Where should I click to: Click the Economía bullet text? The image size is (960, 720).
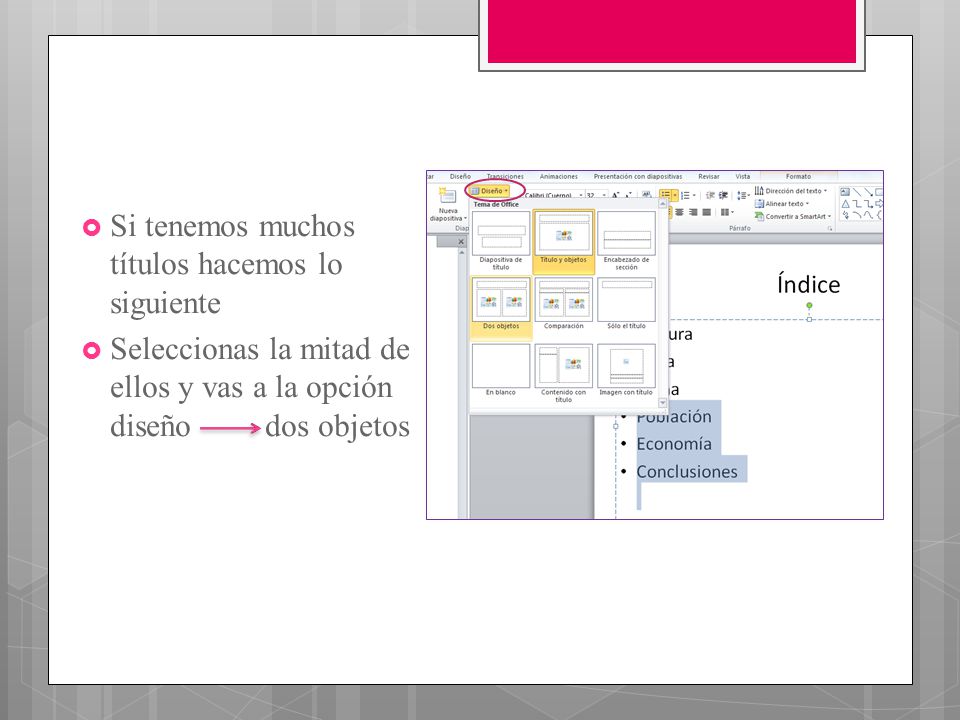tap(673, 444)
